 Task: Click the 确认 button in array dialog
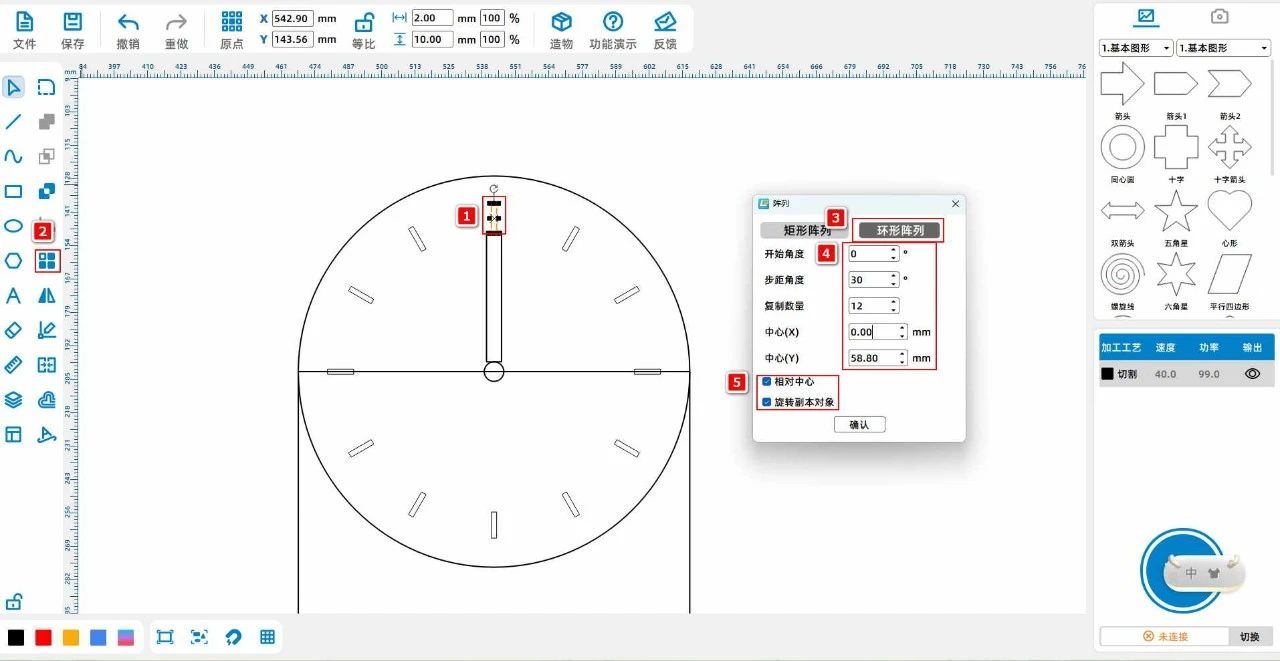tap(859, 425)
